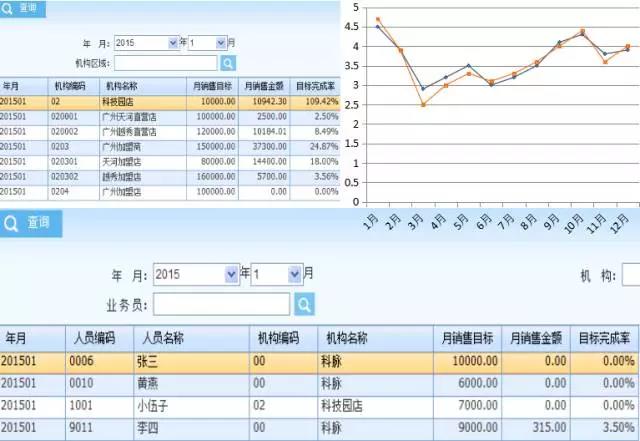Image resolution: width=640 pixels, height=441 pixels.
Task: Click the 37300.00 sales amount cell
Action: coord(264,147)
